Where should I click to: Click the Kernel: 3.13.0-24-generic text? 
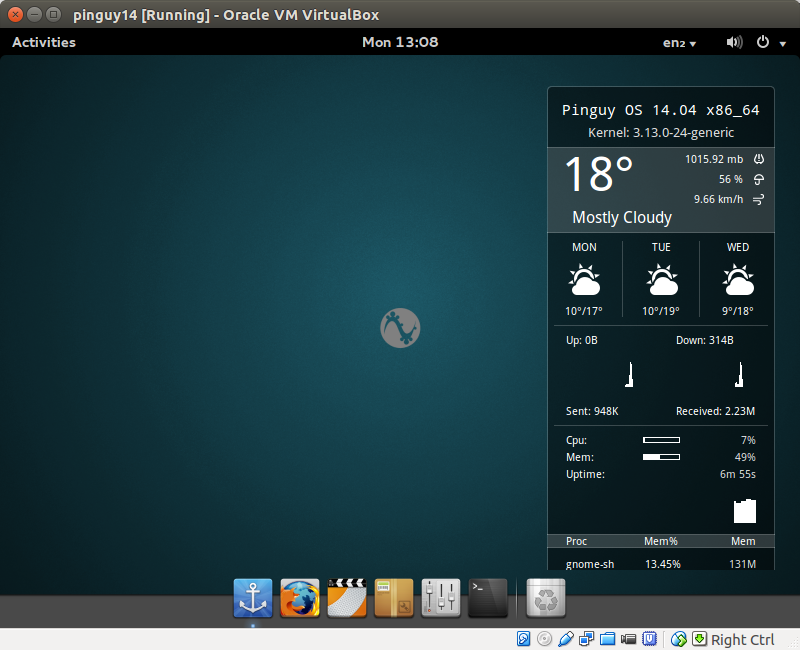(x=661, y=133)
